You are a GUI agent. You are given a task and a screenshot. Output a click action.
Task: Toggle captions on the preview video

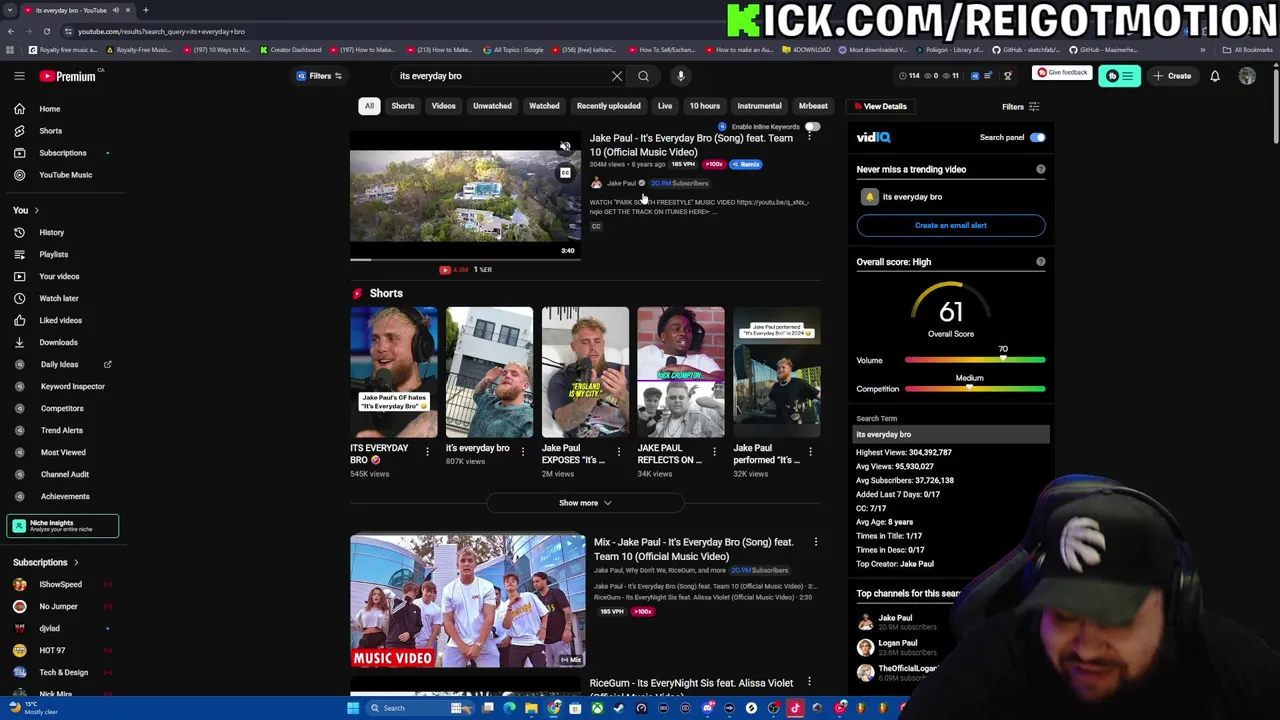tap(565, 173)
